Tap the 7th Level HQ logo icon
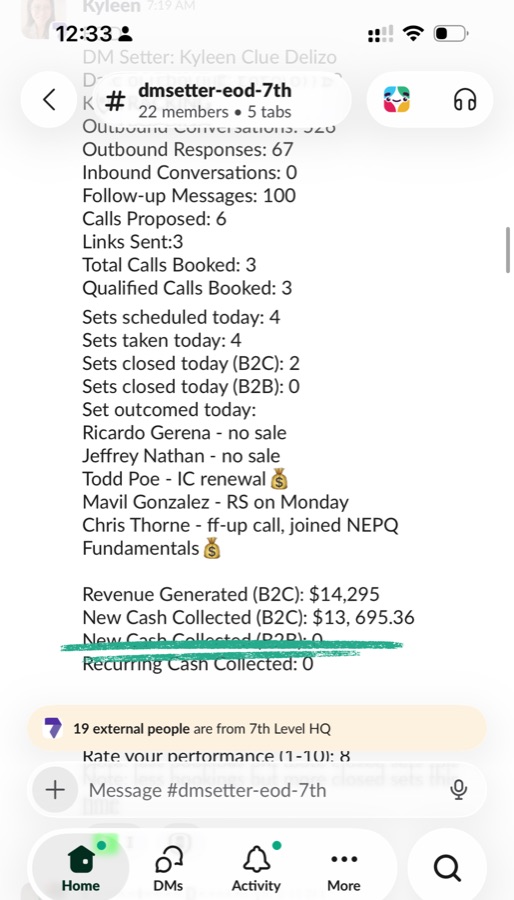Screen dimensions: 514x900 coord(53,728)
